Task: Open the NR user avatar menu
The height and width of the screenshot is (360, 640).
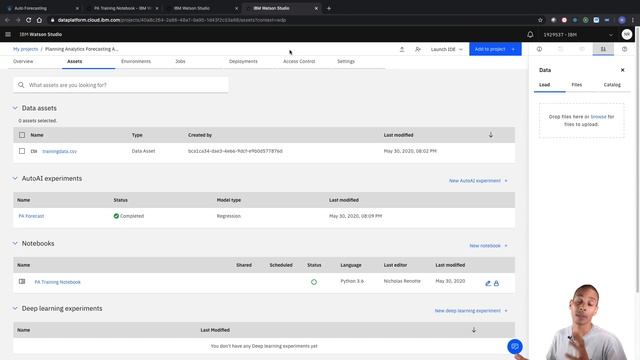Action: coord(627,34)
